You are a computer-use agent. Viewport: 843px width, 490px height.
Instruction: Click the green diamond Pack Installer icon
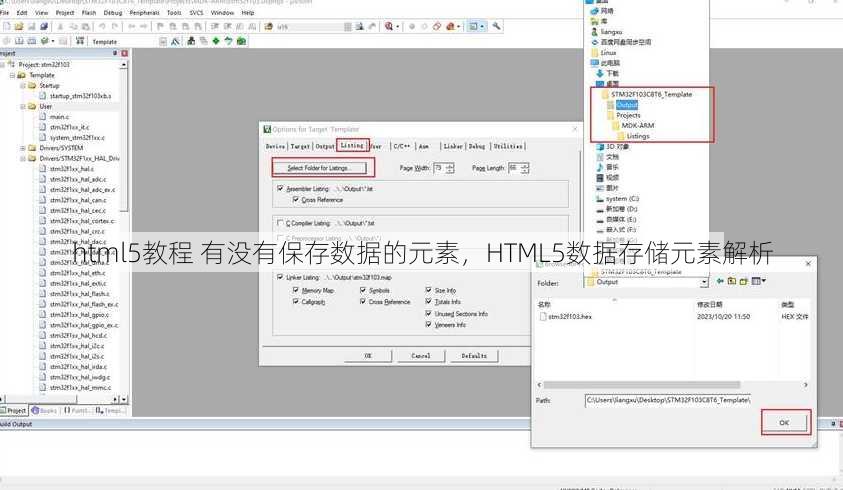216,41
